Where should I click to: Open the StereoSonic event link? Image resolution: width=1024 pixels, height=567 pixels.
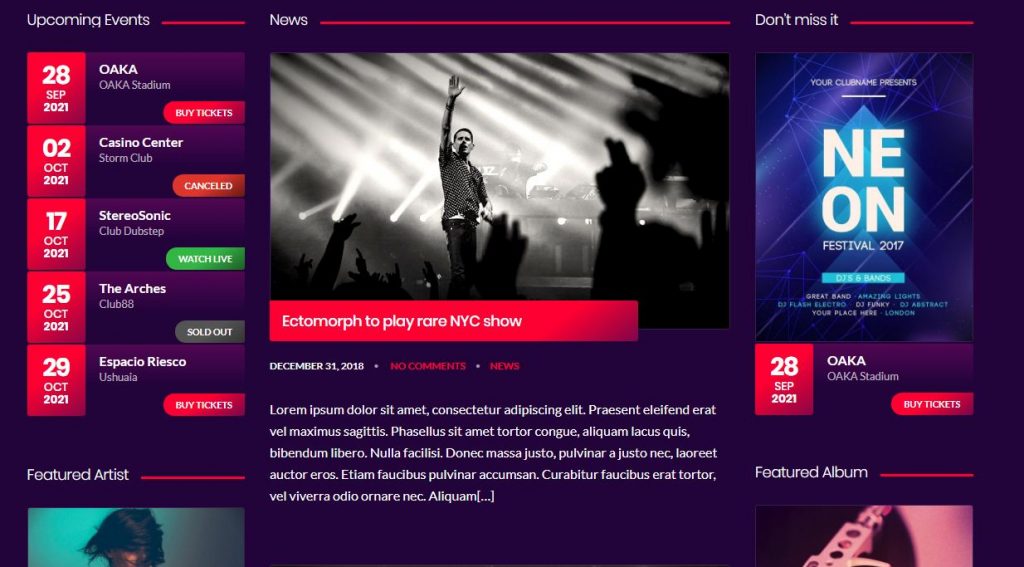tap(135, 216)
